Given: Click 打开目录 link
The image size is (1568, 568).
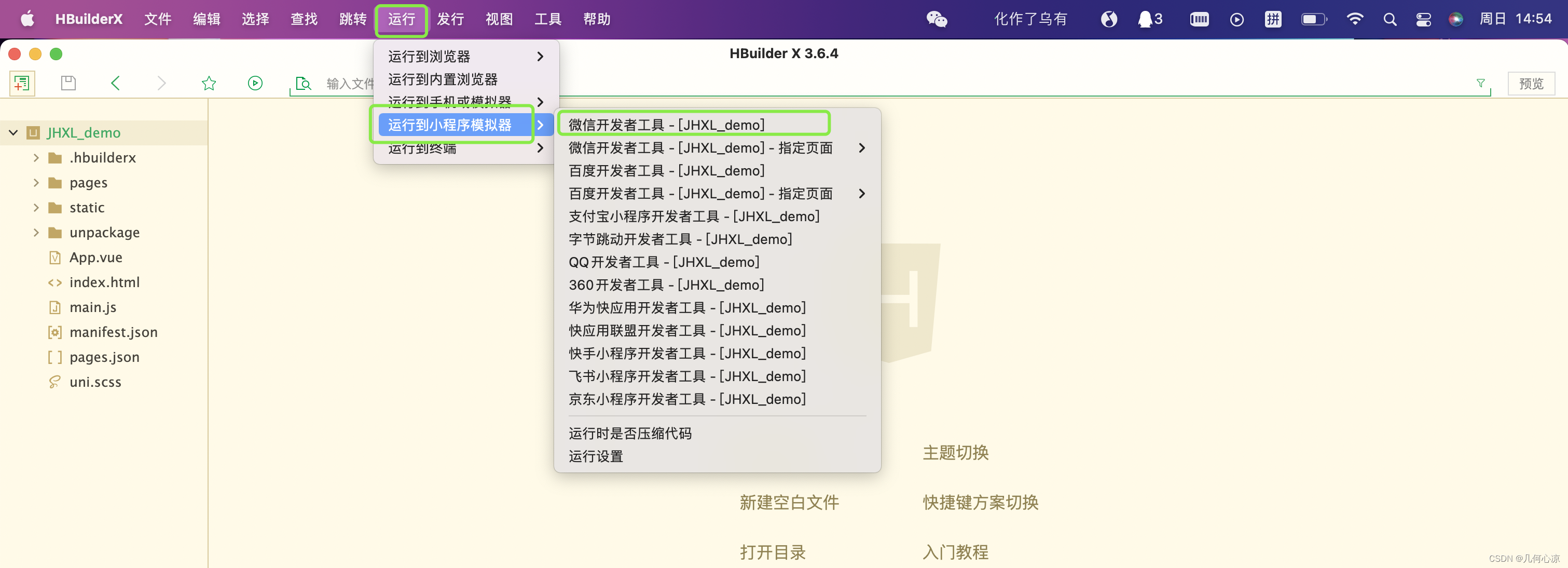Looking at the screenshot, I should [x=773, y=552].
